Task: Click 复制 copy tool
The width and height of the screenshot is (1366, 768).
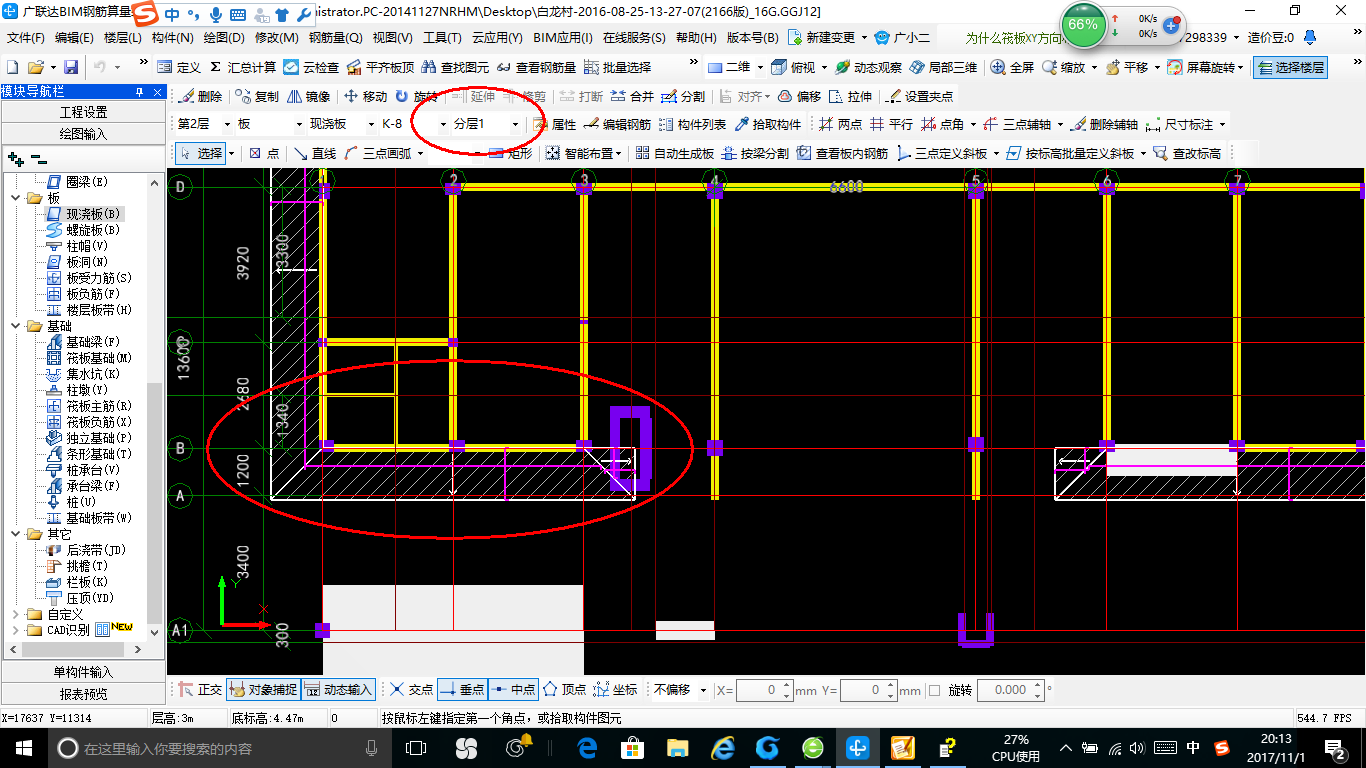Action: pyautogui.click(x=257, y=96)
